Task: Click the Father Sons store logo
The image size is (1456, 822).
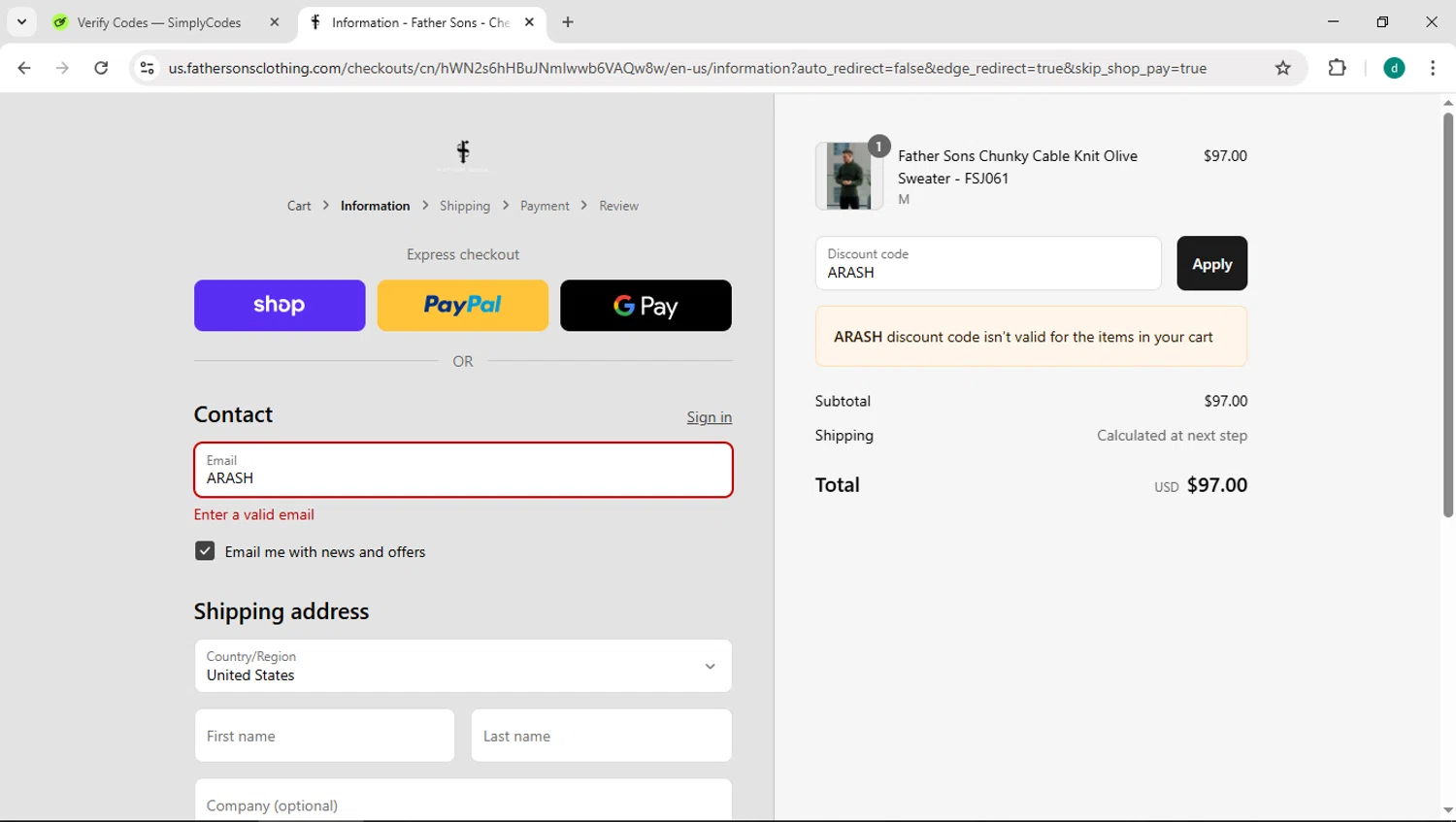Action: pos(463,153)
